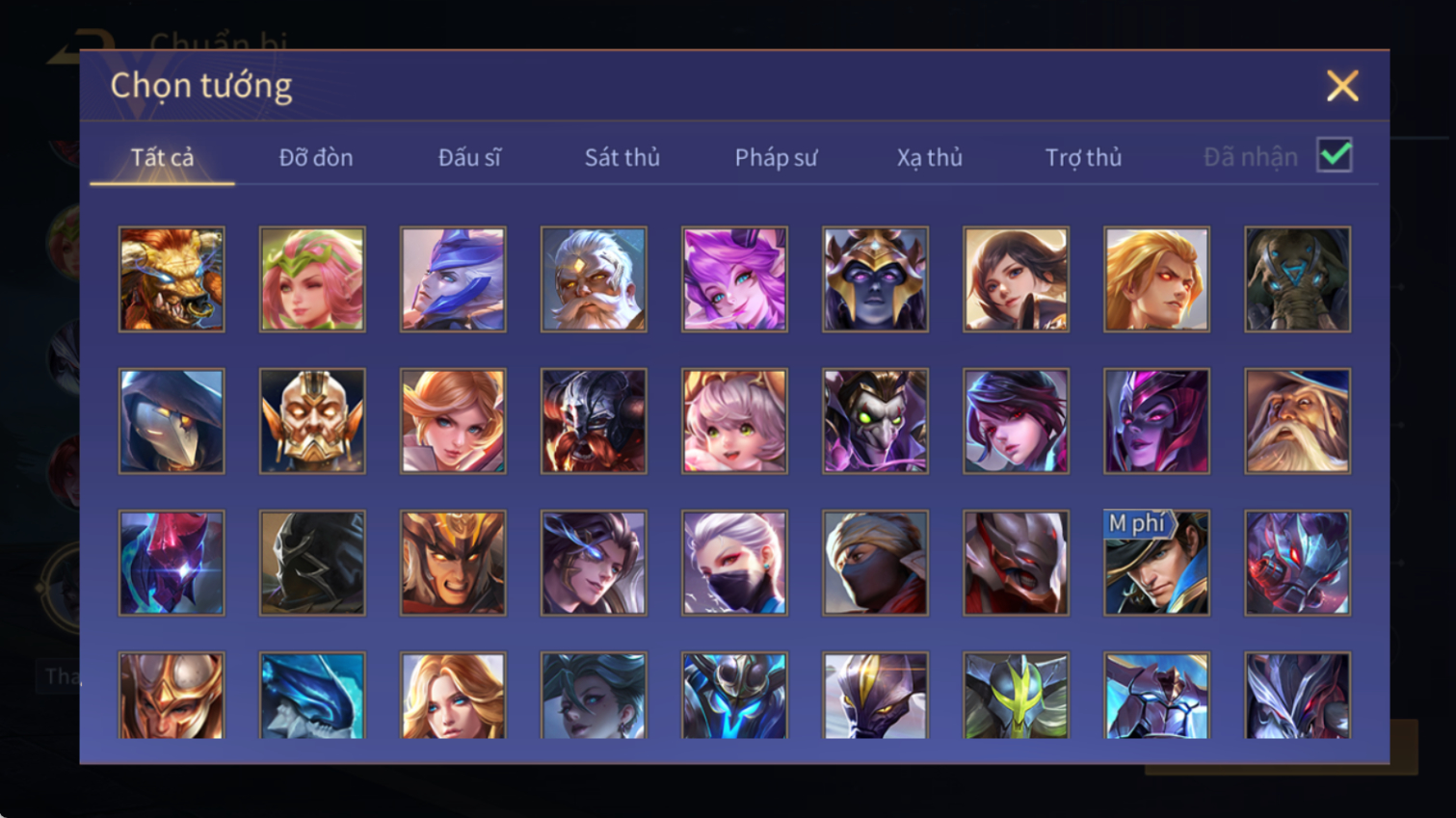Choose the pink-haired elf with leaf crown

pos(312,279)
